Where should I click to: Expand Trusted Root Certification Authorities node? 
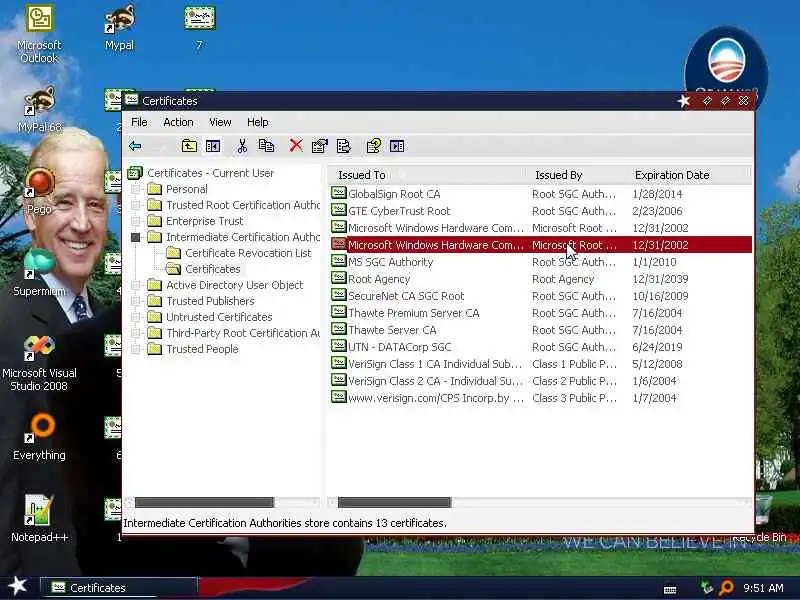pyautogui.click(x=135, y=205)
